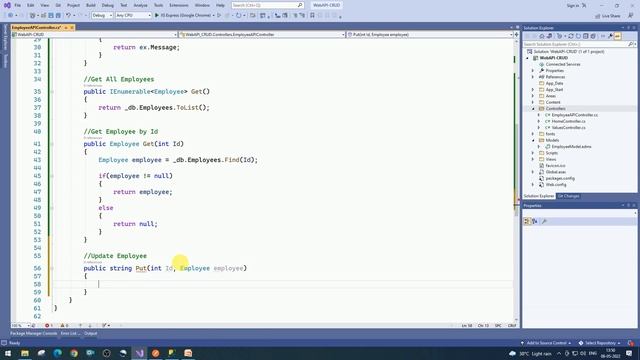
Task: Open the Put member navigation dropdown
Action: pos(430,35)
